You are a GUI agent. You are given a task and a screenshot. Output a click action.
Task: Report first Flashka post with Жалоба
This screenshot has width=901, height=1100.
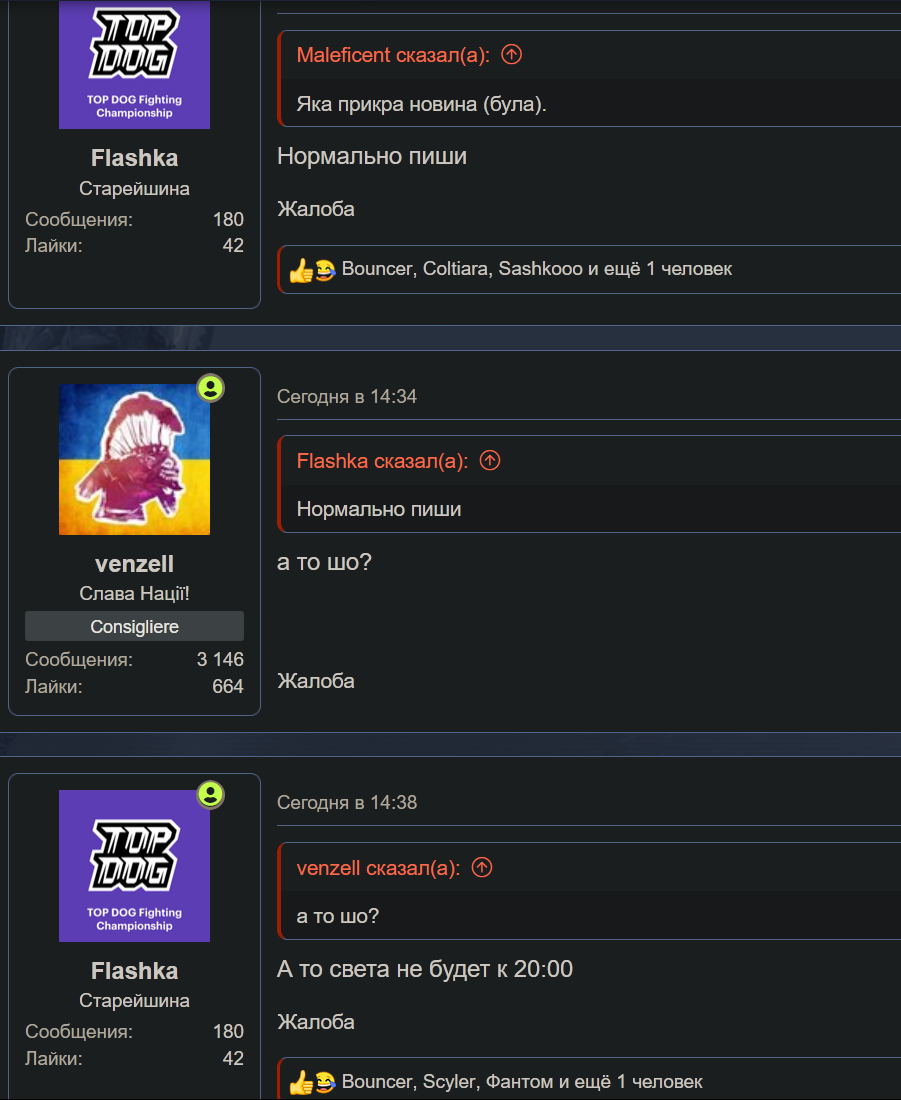(x=316, y=209)
